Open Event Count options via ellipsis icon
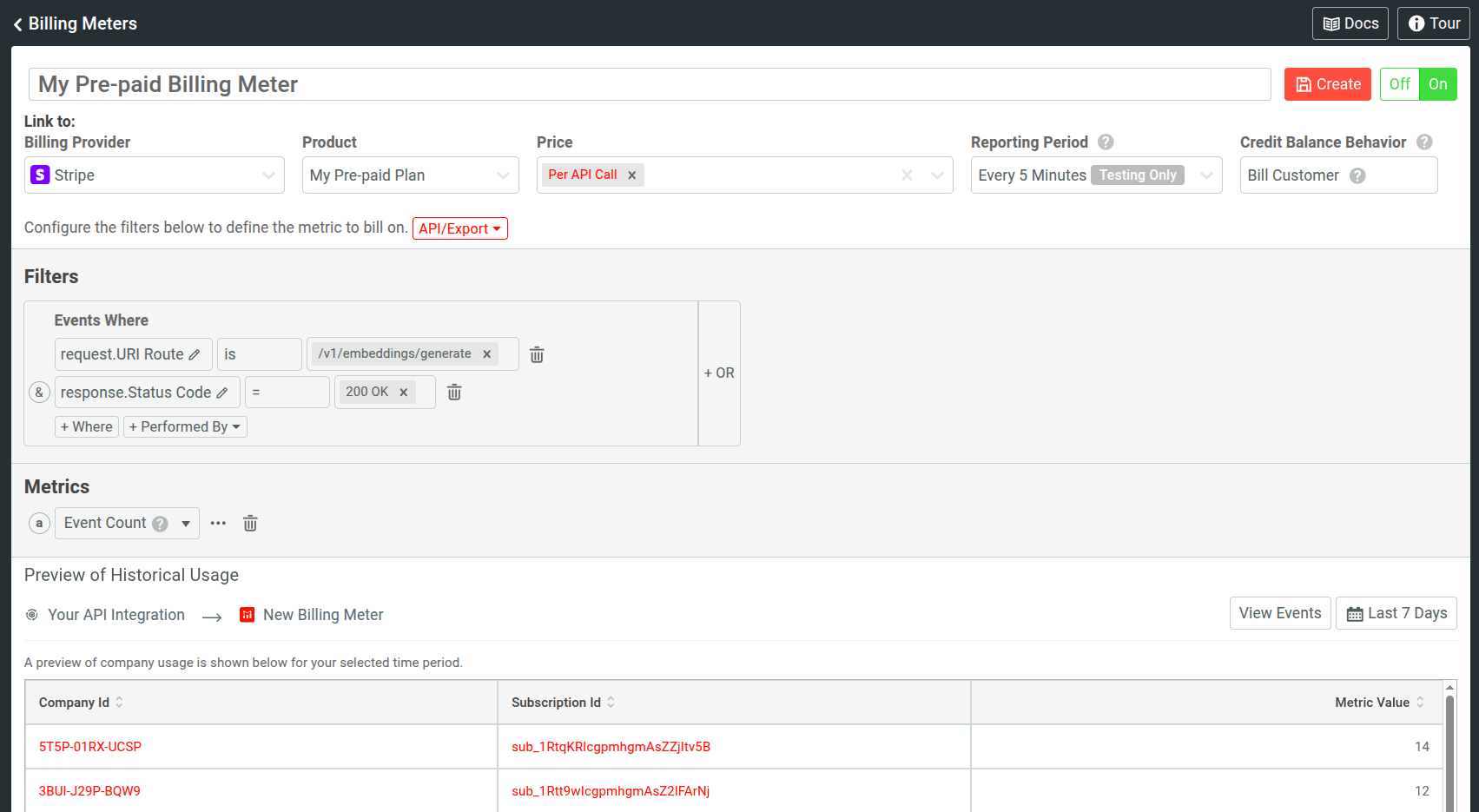This screenshot has height=812, width=1479. click(217, 523)
